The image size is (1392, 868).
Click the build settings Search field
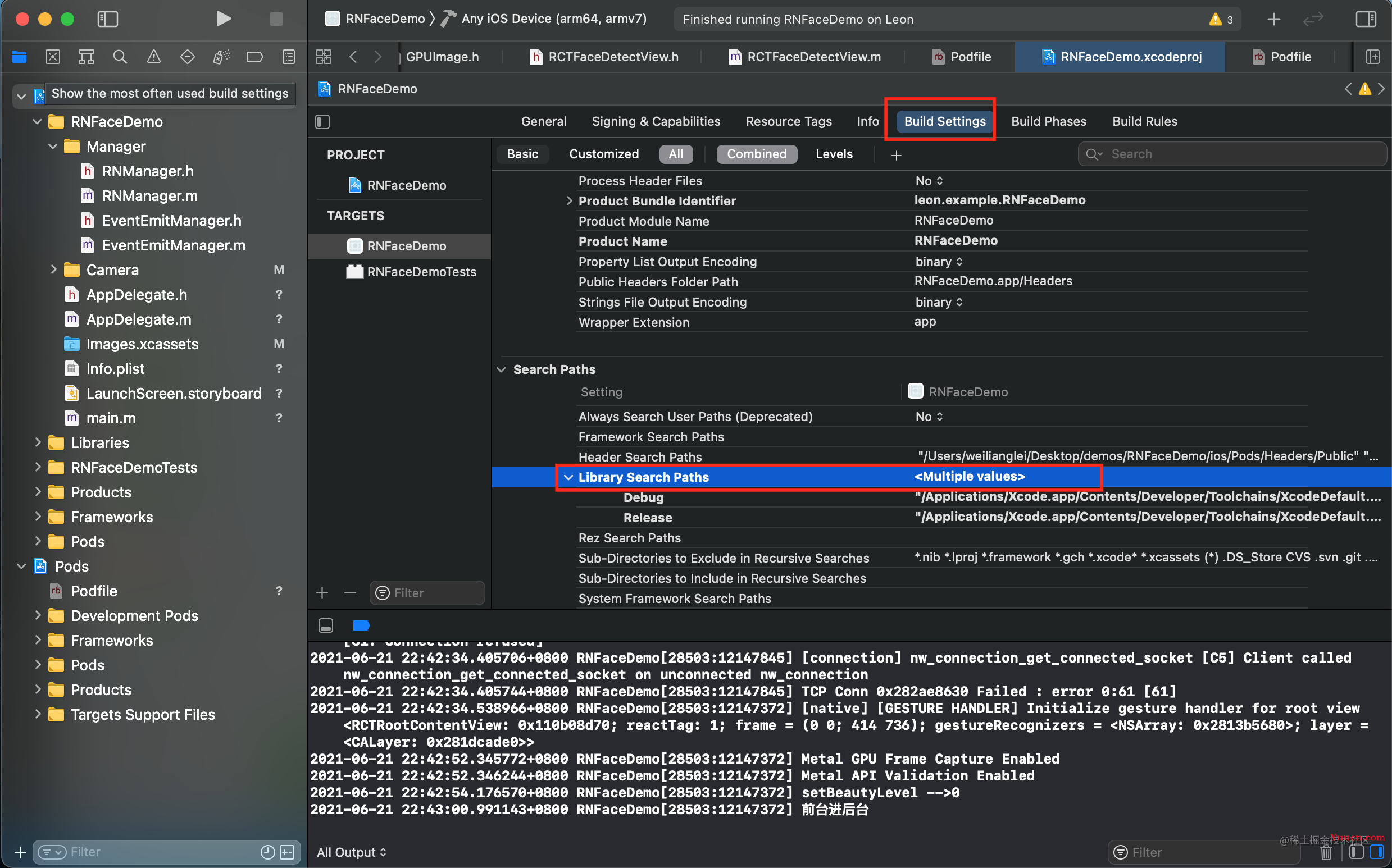1231,154
